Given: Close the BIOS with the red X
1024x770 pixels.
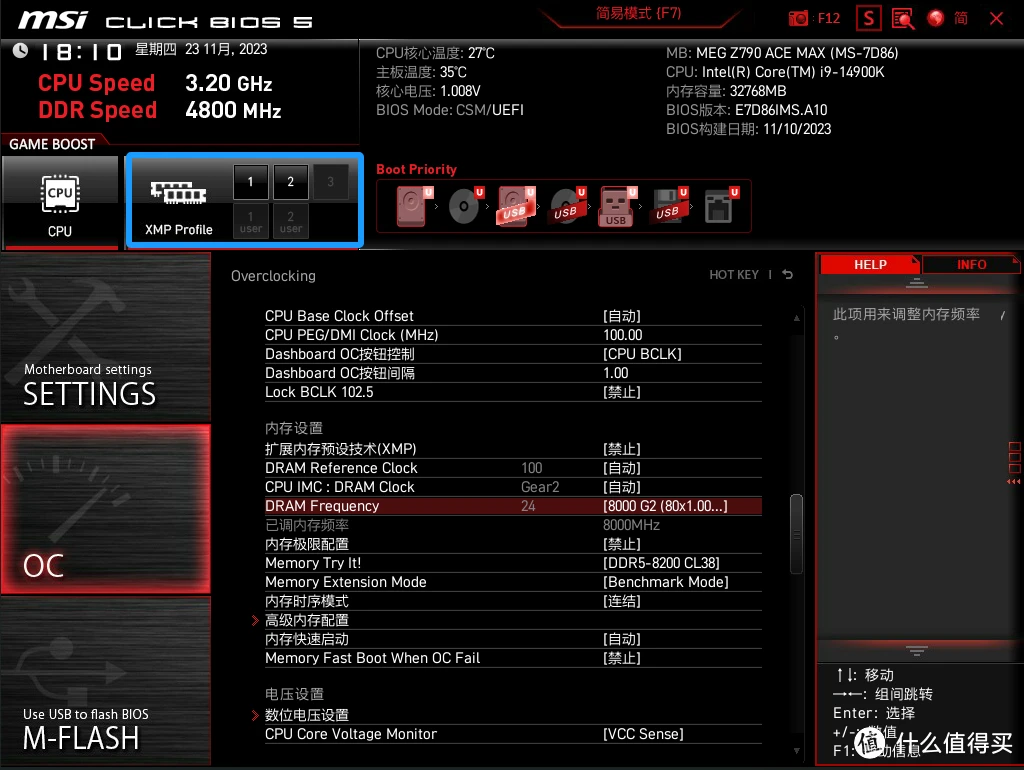Looking at the screenshot, I should 996,18.
